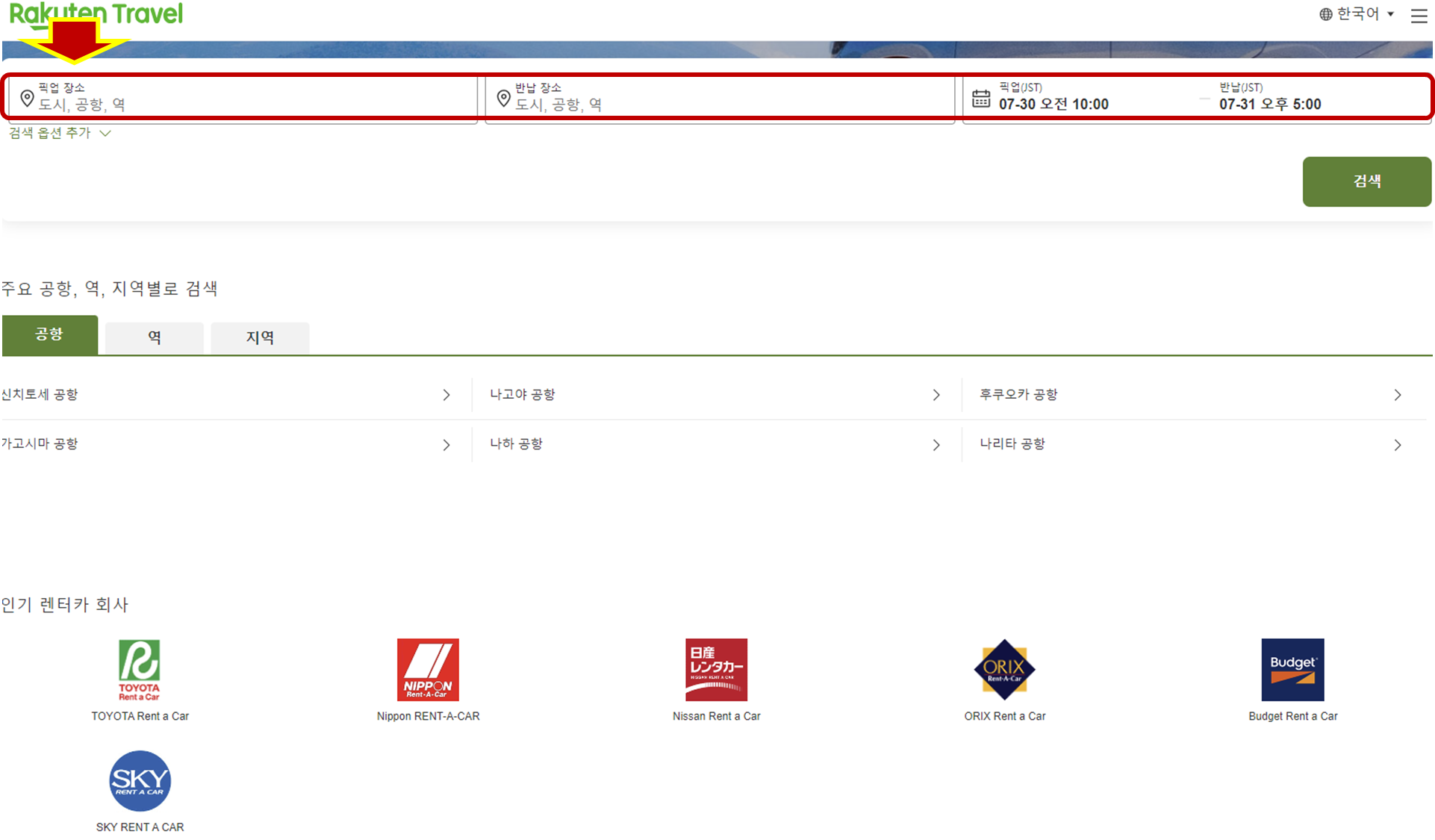Select the TOYOTA Rent a Car logo
The image size is (1435, 840).
coord(139,669)
